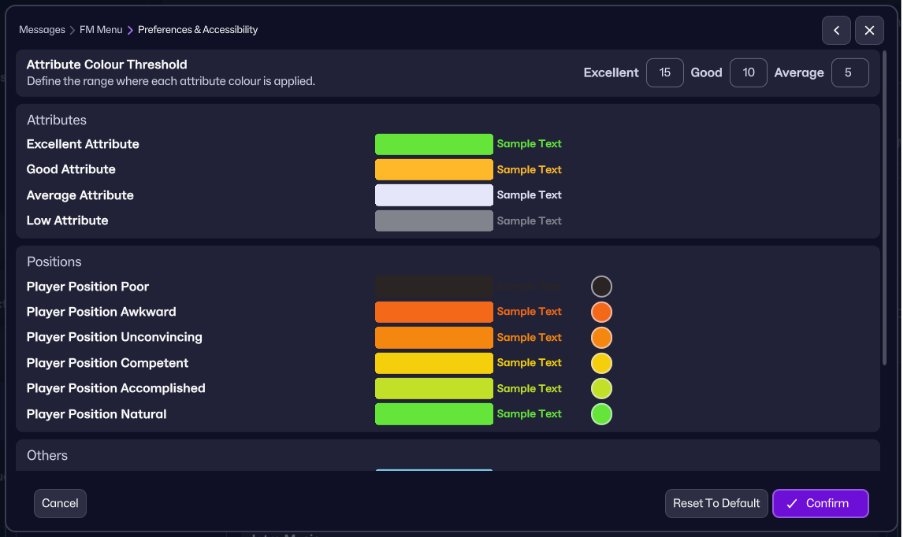Confirm the colour preference changes

click(820, 503)
